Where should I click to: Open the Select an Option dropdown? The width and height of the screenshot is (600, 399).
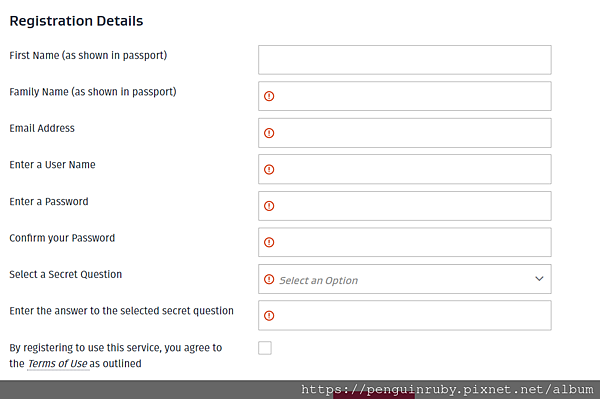tap(405, 279)
